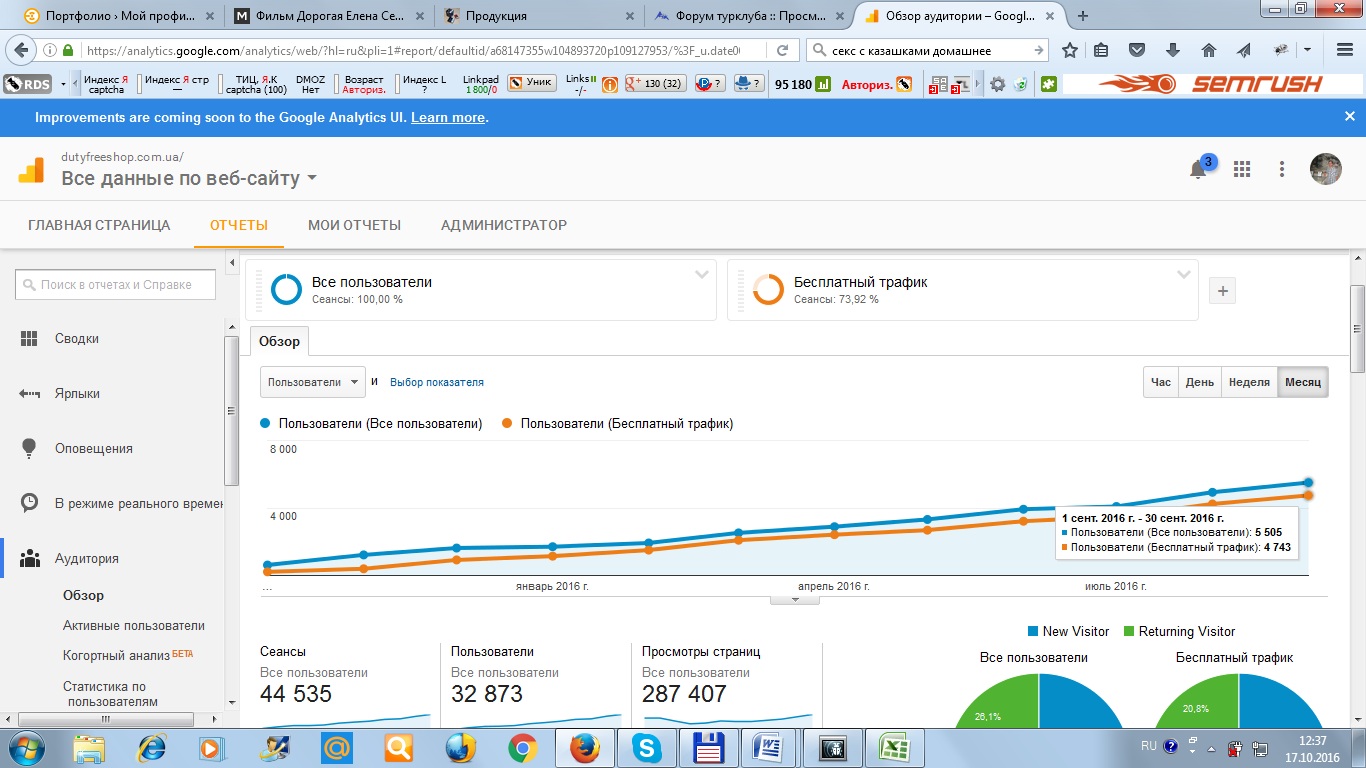Image resolution: width=1366 pixels, height=768 pixels.
Task: Open the Пользователи metric dropdown
Action: click(x=313, y=382)
